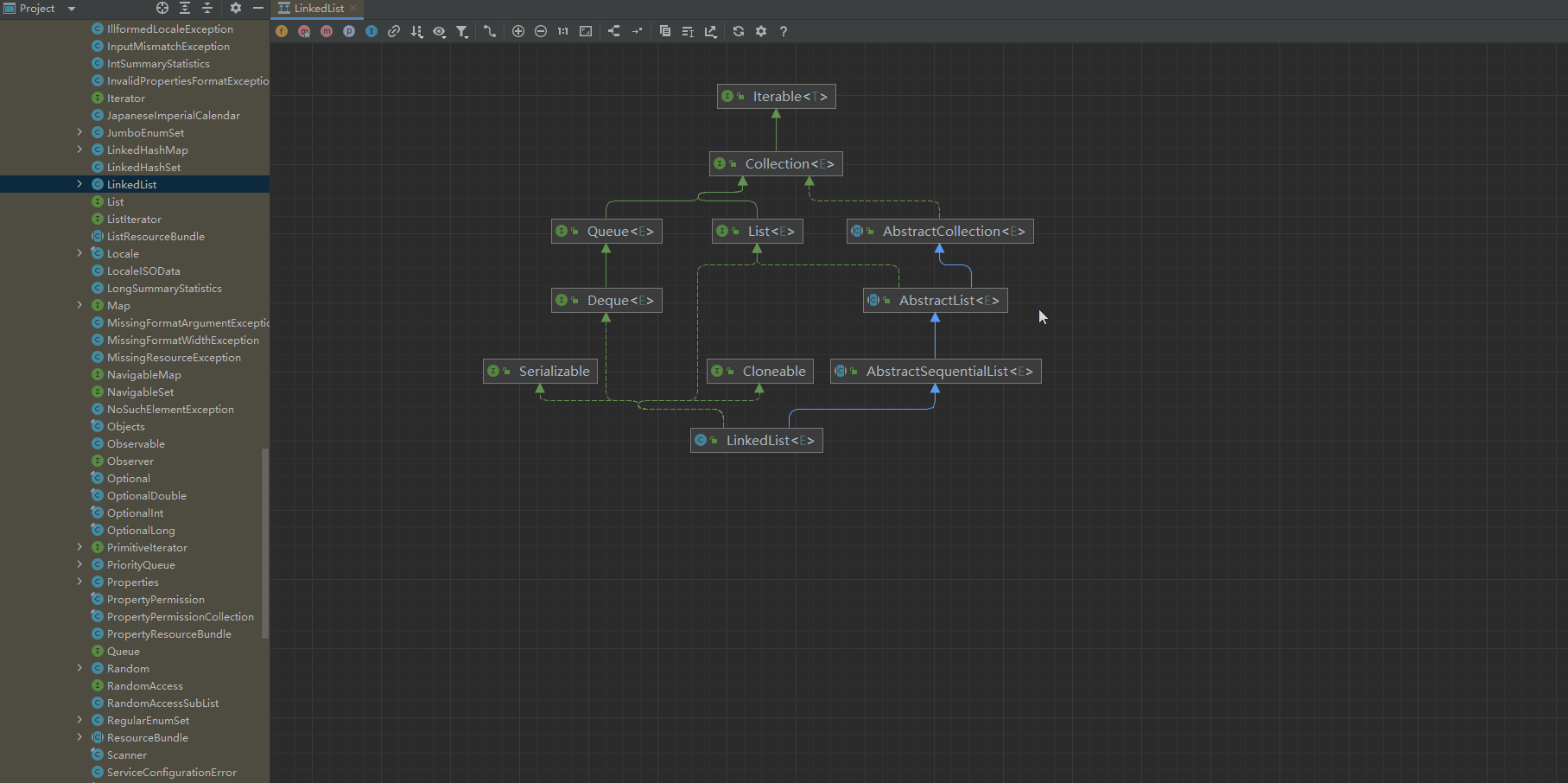The height and width of the screenshot is (783, 1568).
Task: Click the project tree vertical scrollbar
Action: (x=265, y=543)
